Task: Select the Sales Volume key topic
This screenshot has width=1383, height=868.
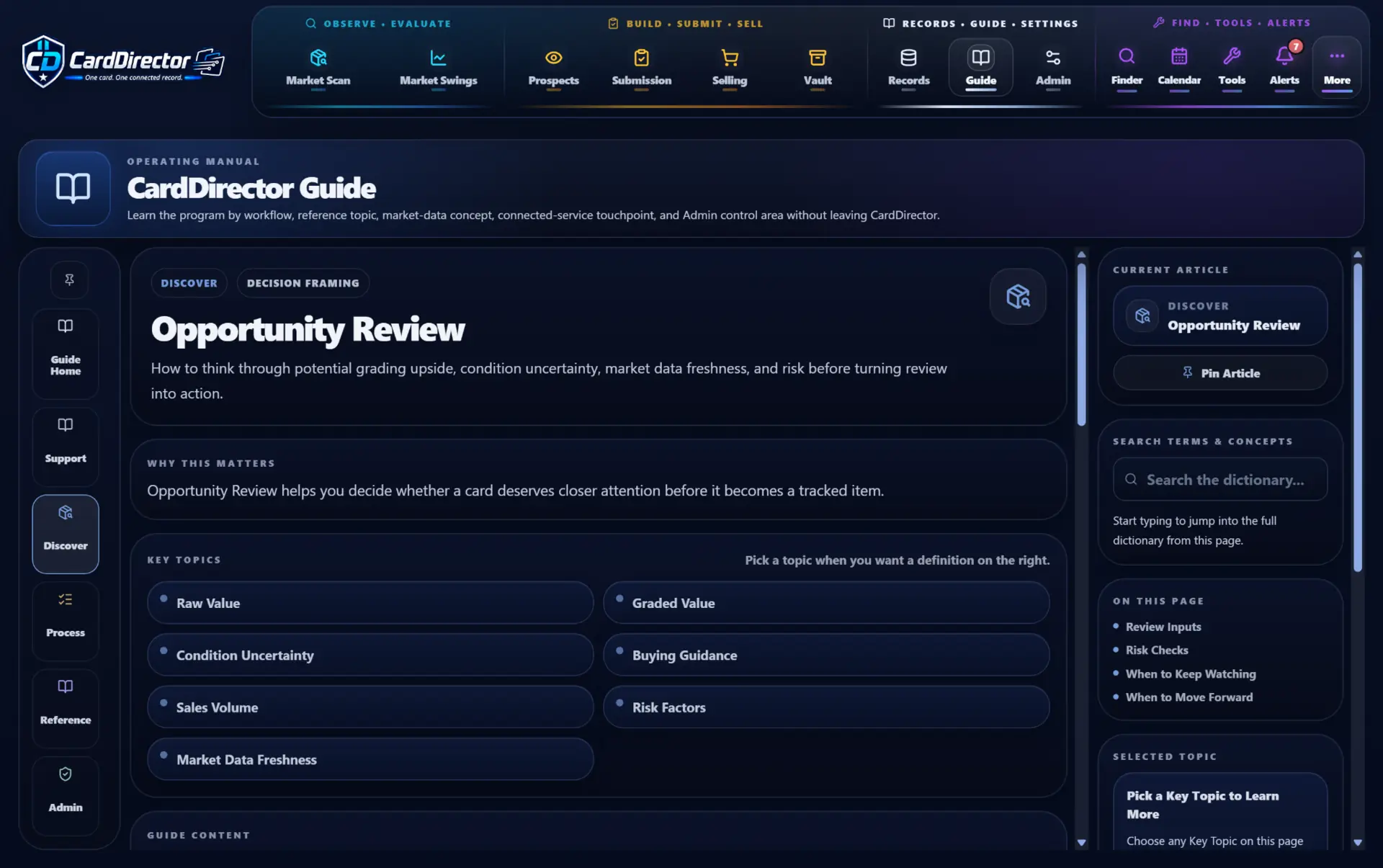Action: coord(370,707)
